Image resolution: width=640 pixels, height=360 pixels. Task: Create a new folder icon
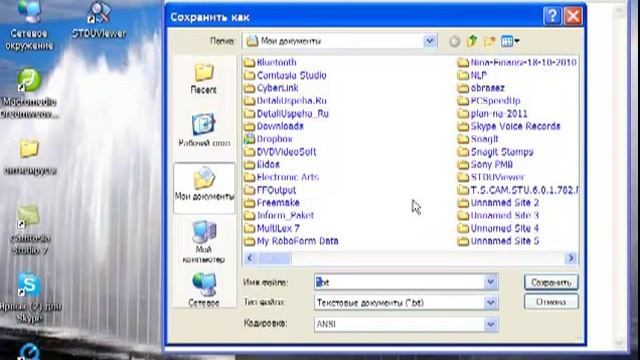click(x=489, y=41)
